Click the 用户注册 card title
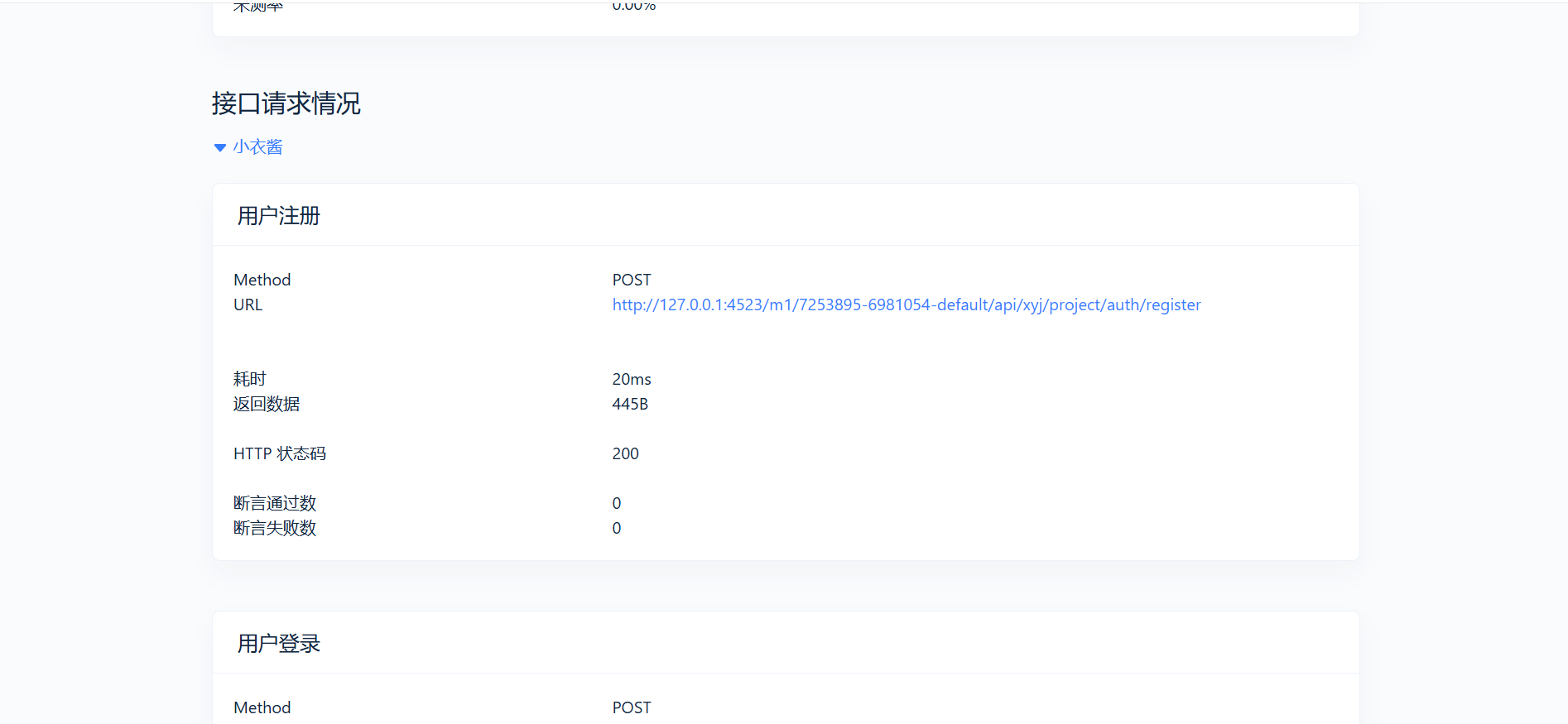 click(279, 216)
